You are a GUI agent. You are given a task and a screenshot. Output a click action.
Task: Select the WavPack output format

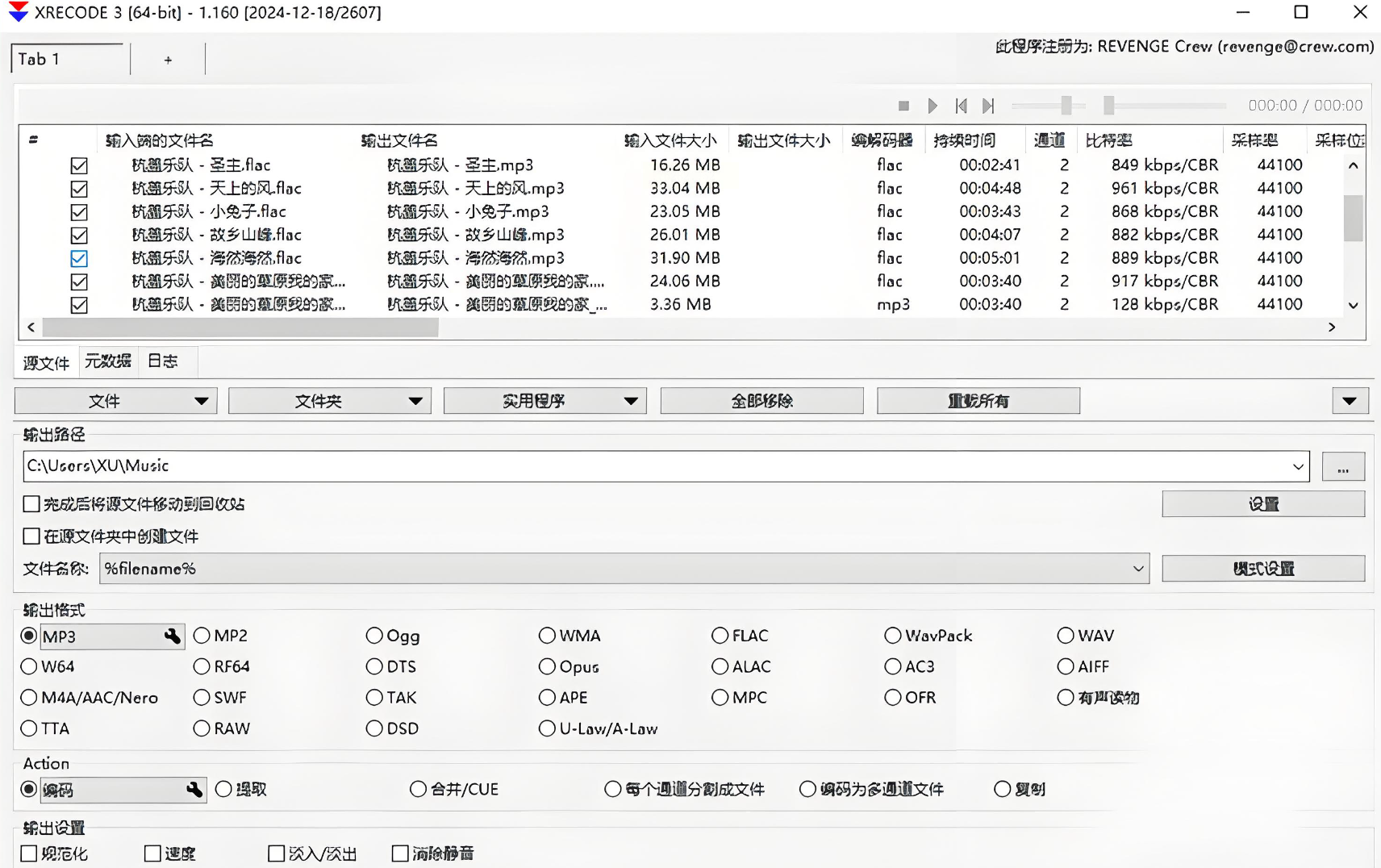click(928, 636)
